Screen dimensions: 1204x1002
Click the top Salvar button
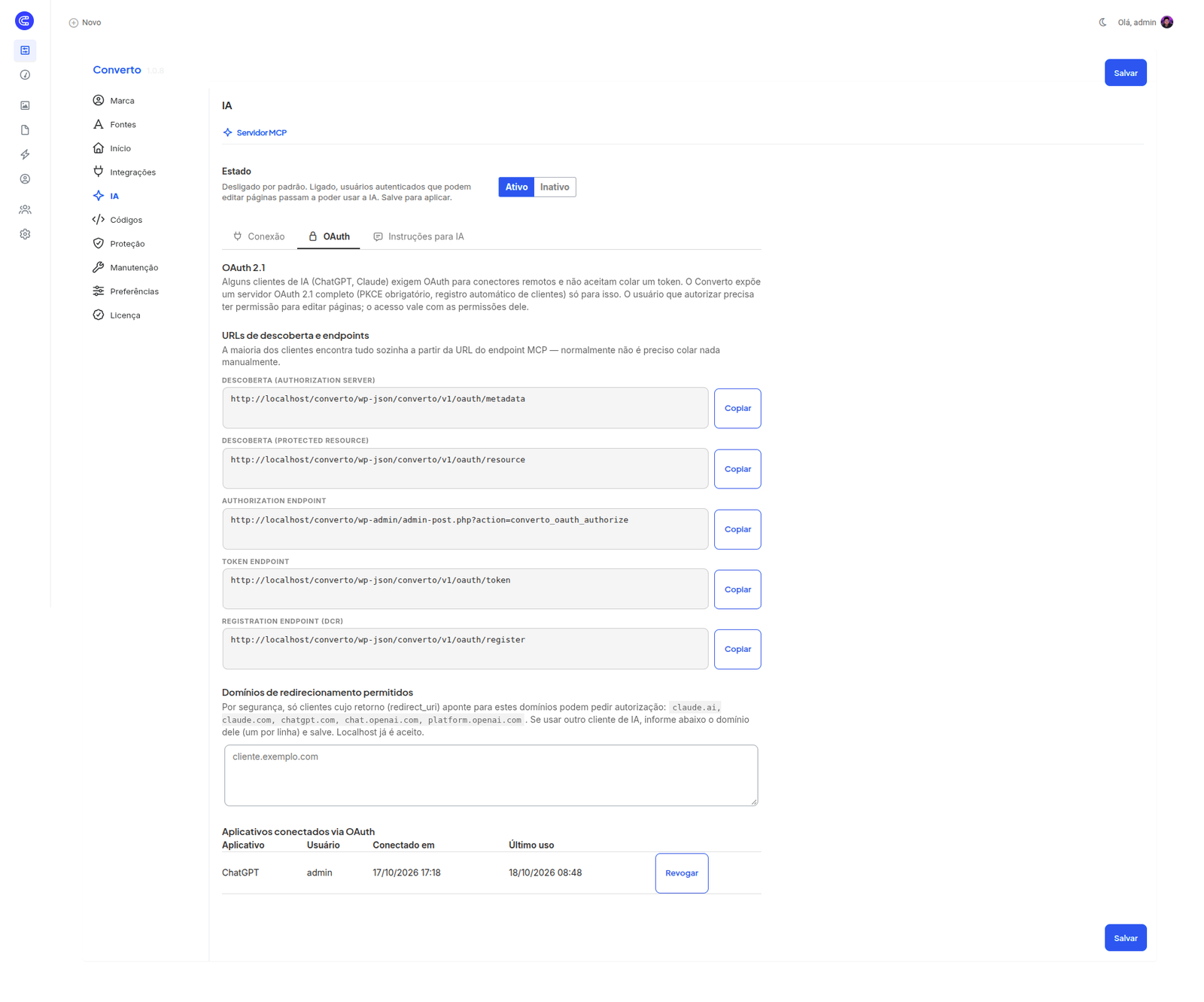(1125, 73)
